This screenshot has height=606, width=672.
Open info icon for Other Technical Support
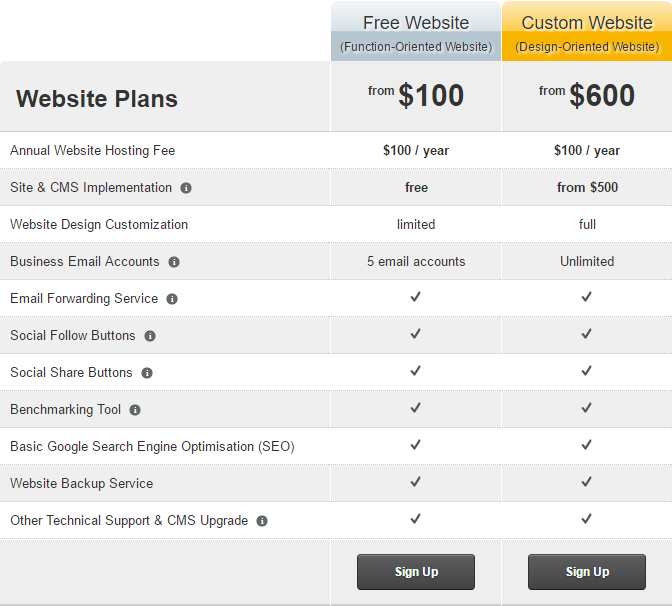click(262, 521)
